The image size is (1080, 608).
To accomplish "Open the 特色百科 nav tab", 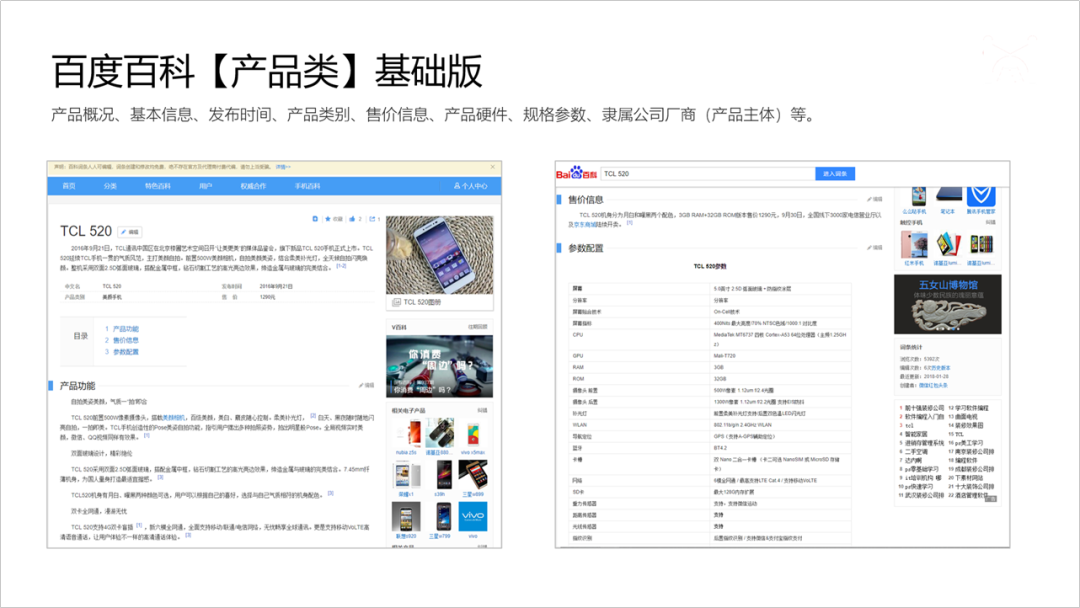I will click(x=158, y=186).
